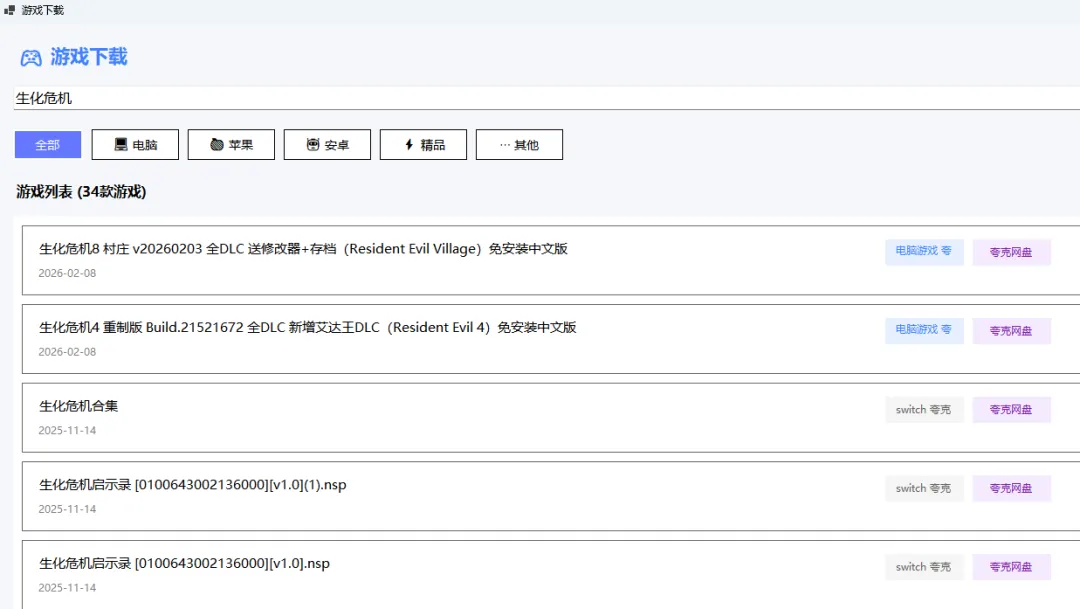1080x609 pixels.
Task: Click date 2026-02-08 under 生化危机4 重制版
Action: [67, 351]
